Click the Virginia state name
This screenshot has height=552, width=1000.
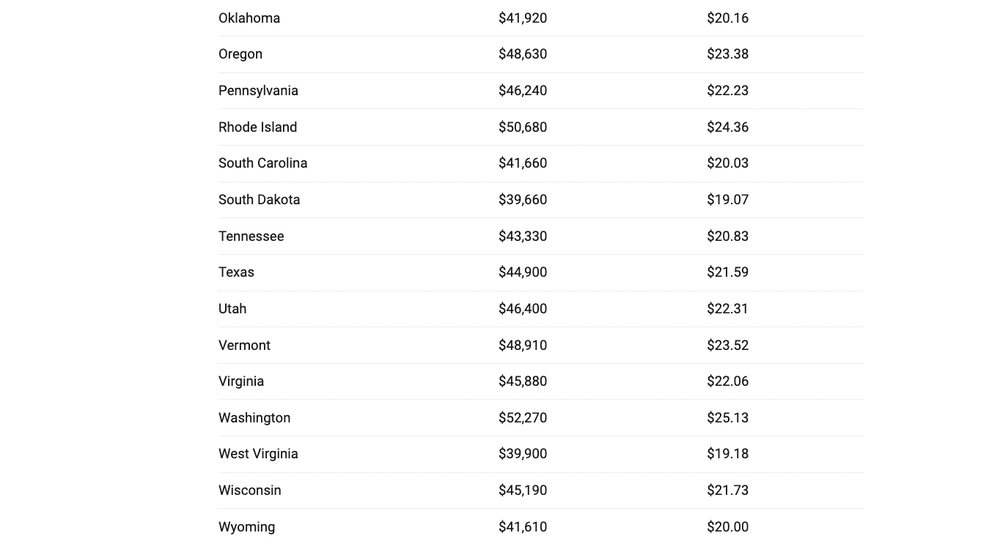click(x=241, y=381)
